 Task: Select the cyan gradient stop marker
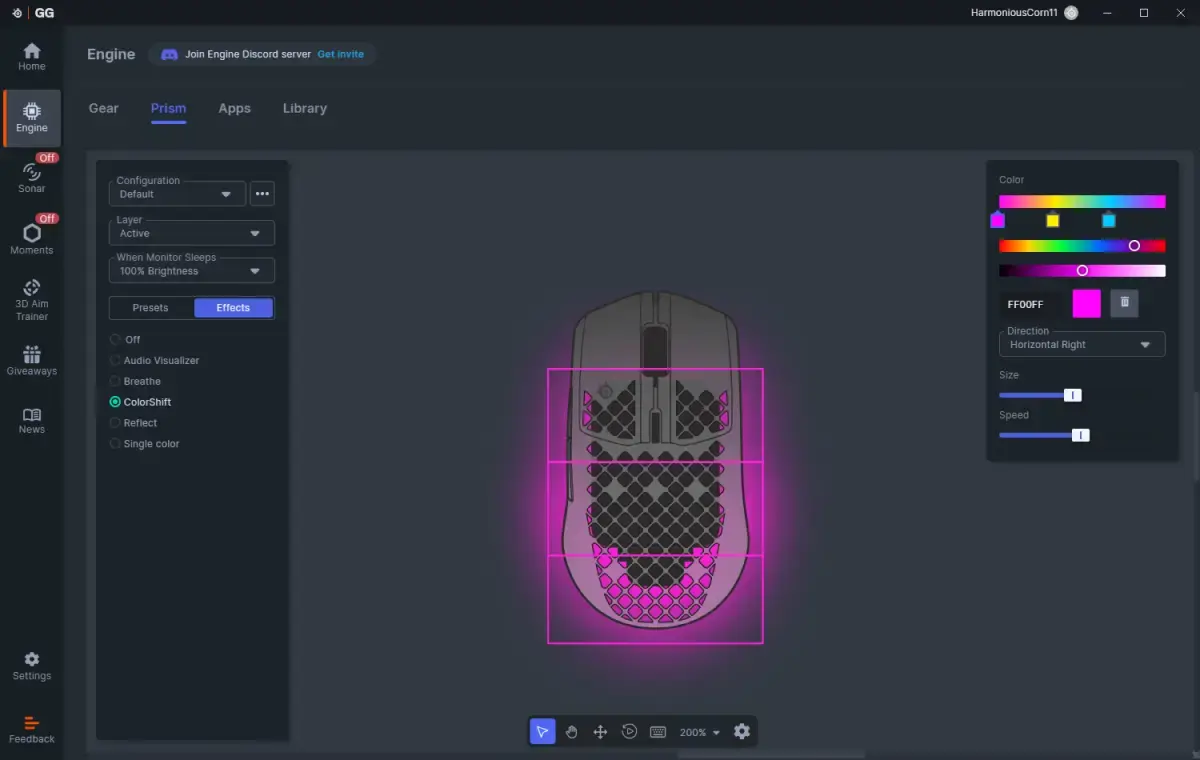[1108, 220]
